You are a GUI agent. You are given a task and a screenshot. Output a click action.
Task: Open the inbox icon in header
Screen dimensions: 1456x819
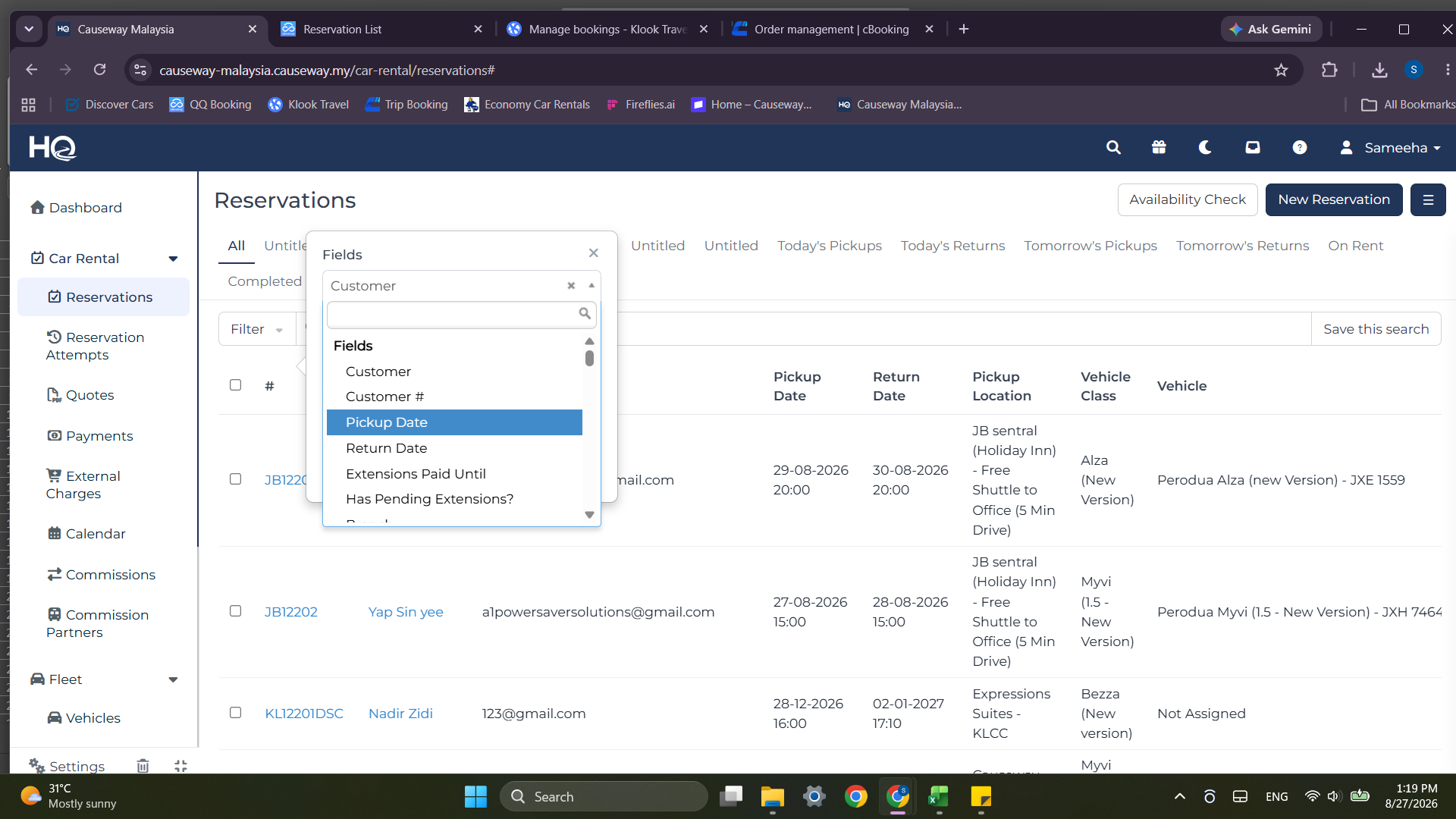1253,147
